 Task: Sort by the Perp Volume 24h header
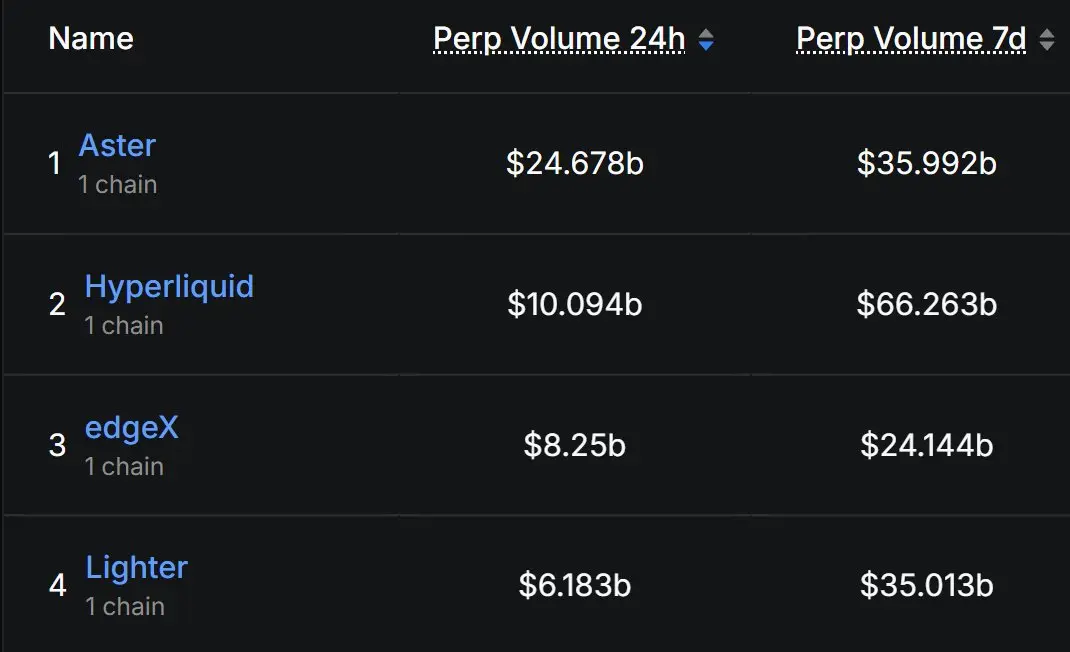click(559, 39)
